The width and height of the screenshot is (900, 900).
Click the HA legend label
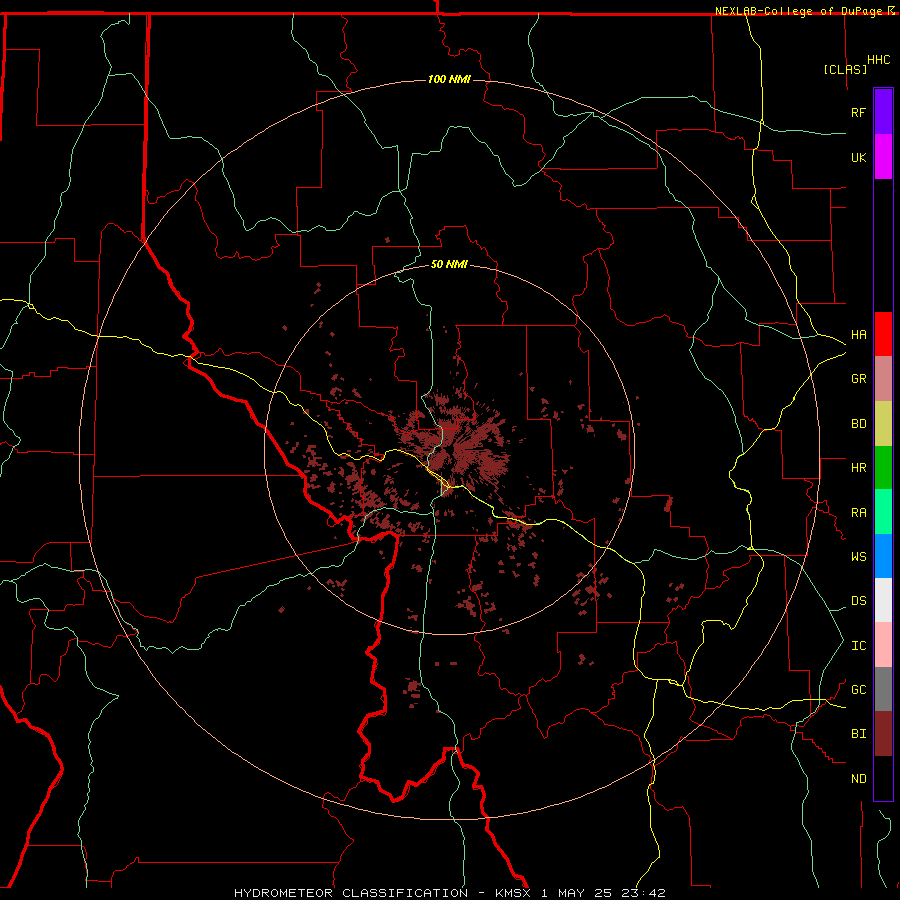(858, 335)
